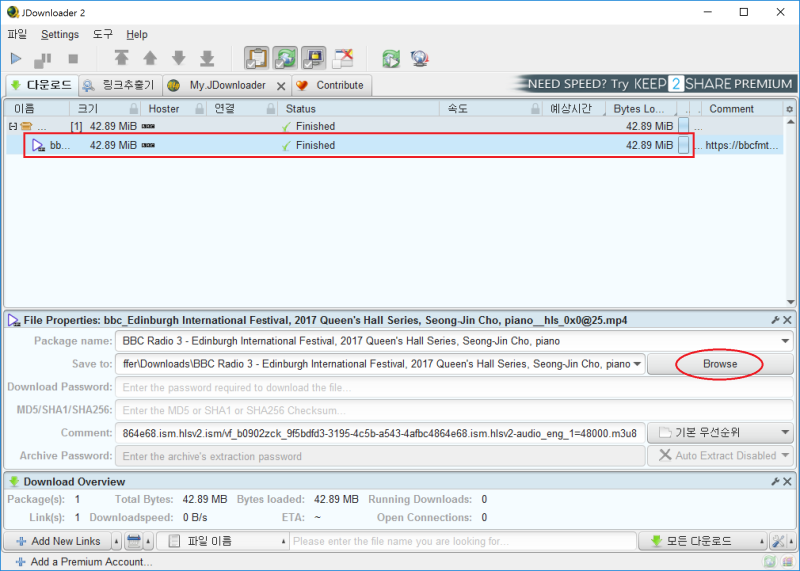Close the My.JDownloader tab
Image resolution: width=800 pixels, height=571 pixels.
281,86
